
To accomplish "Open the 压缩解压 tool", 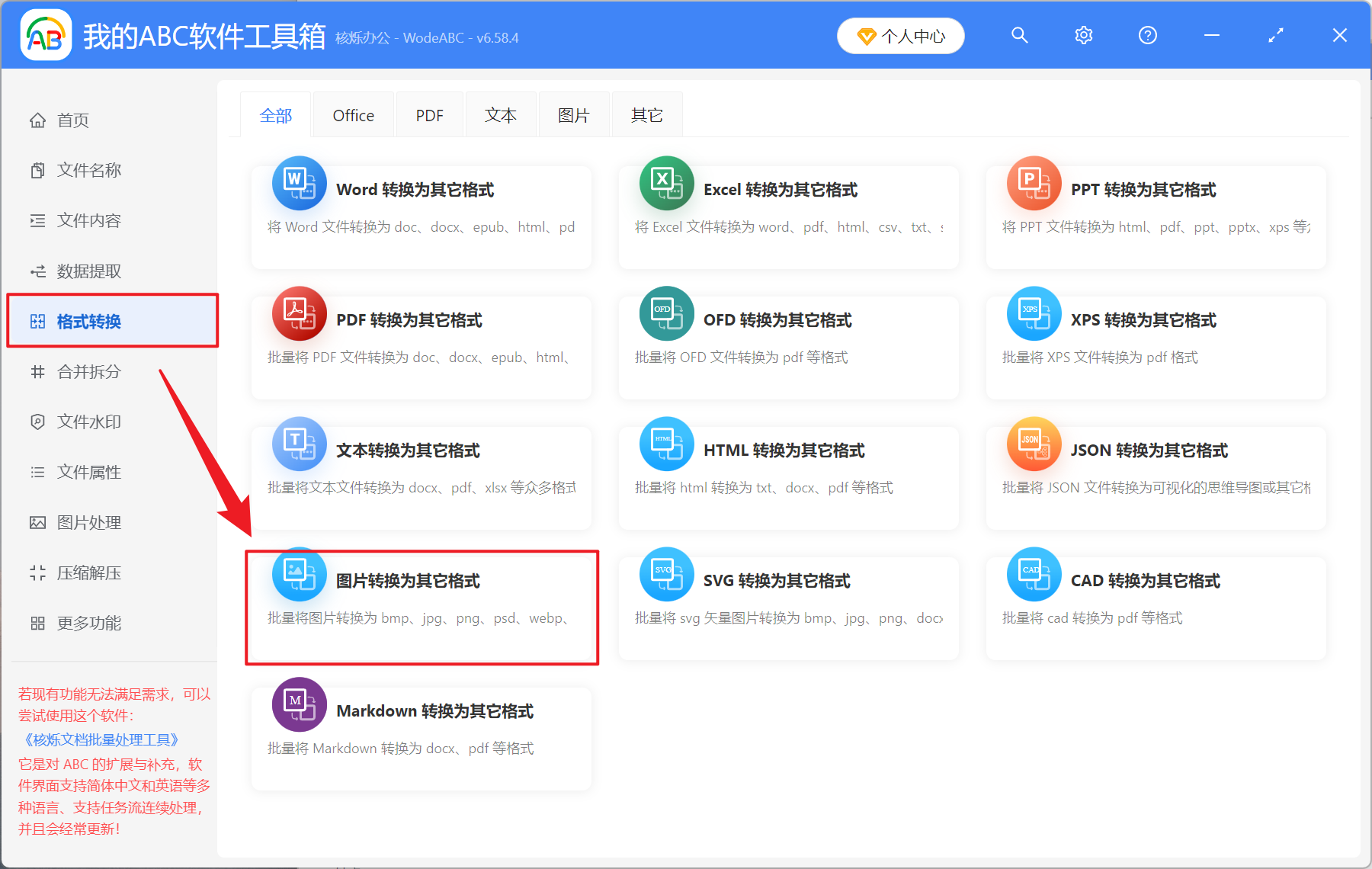I will pos(88,572).
